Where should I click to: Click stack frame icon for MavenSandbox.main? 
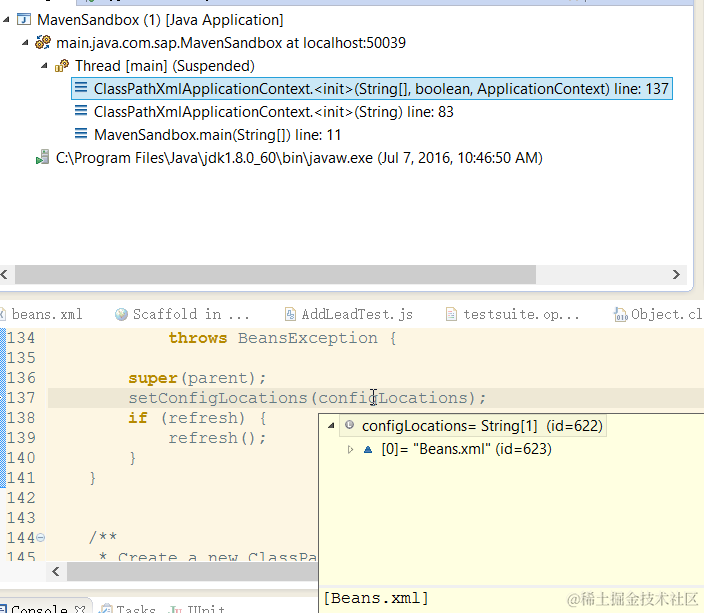[x=81, y=134]
